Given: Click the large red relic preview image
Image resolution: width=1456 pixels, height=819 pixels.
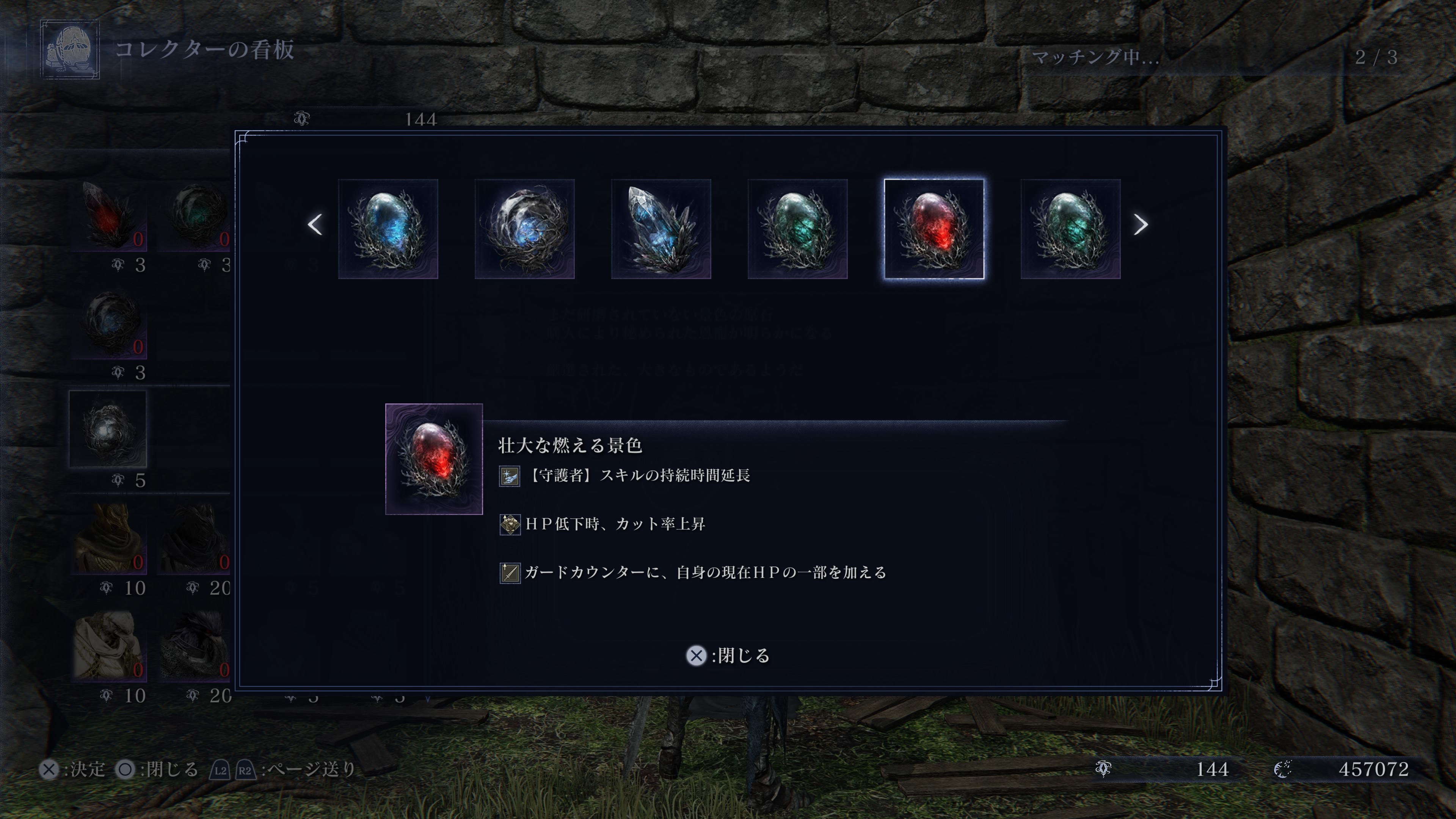Looking at the screenshot, I should point(434,459).
